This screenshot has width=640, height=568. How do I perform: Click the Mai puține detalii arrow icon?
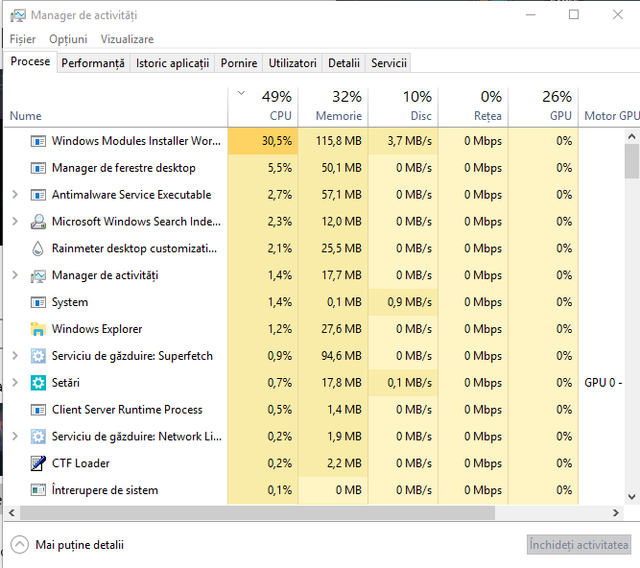tap(20, 544)
